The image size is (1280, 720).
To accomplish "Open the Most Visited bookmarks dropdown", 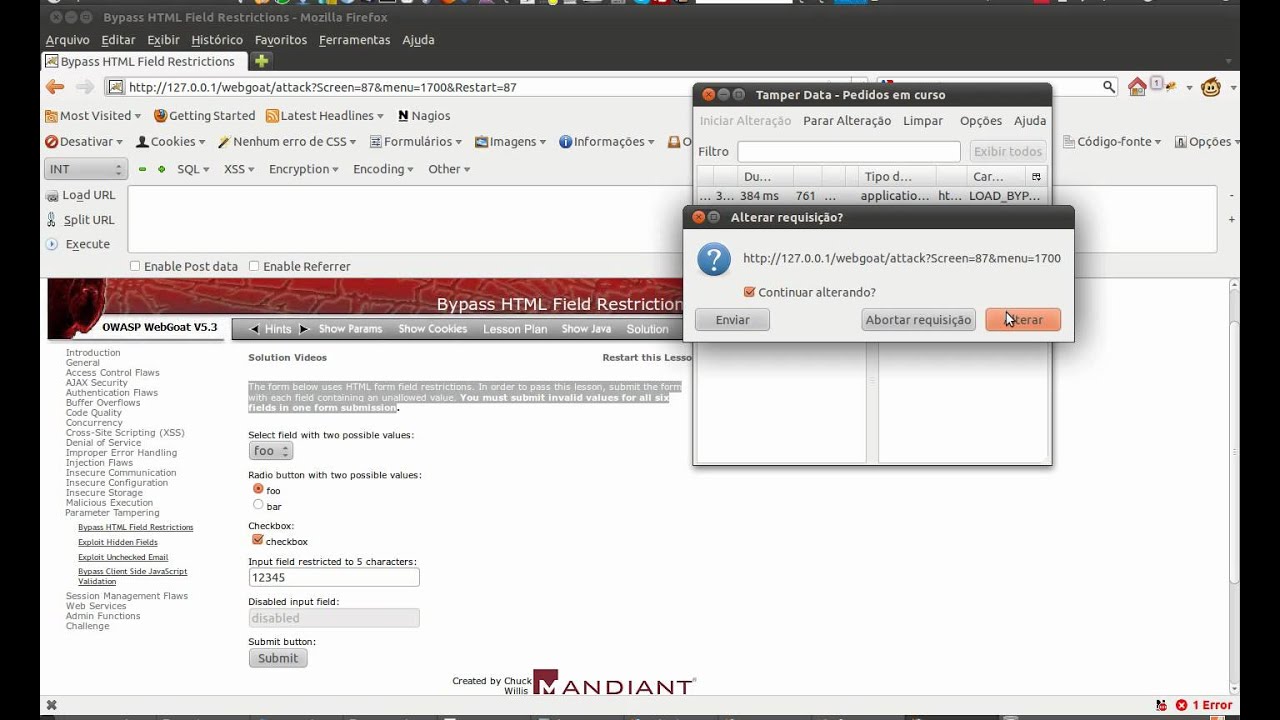I will click(x=93, y=116).
